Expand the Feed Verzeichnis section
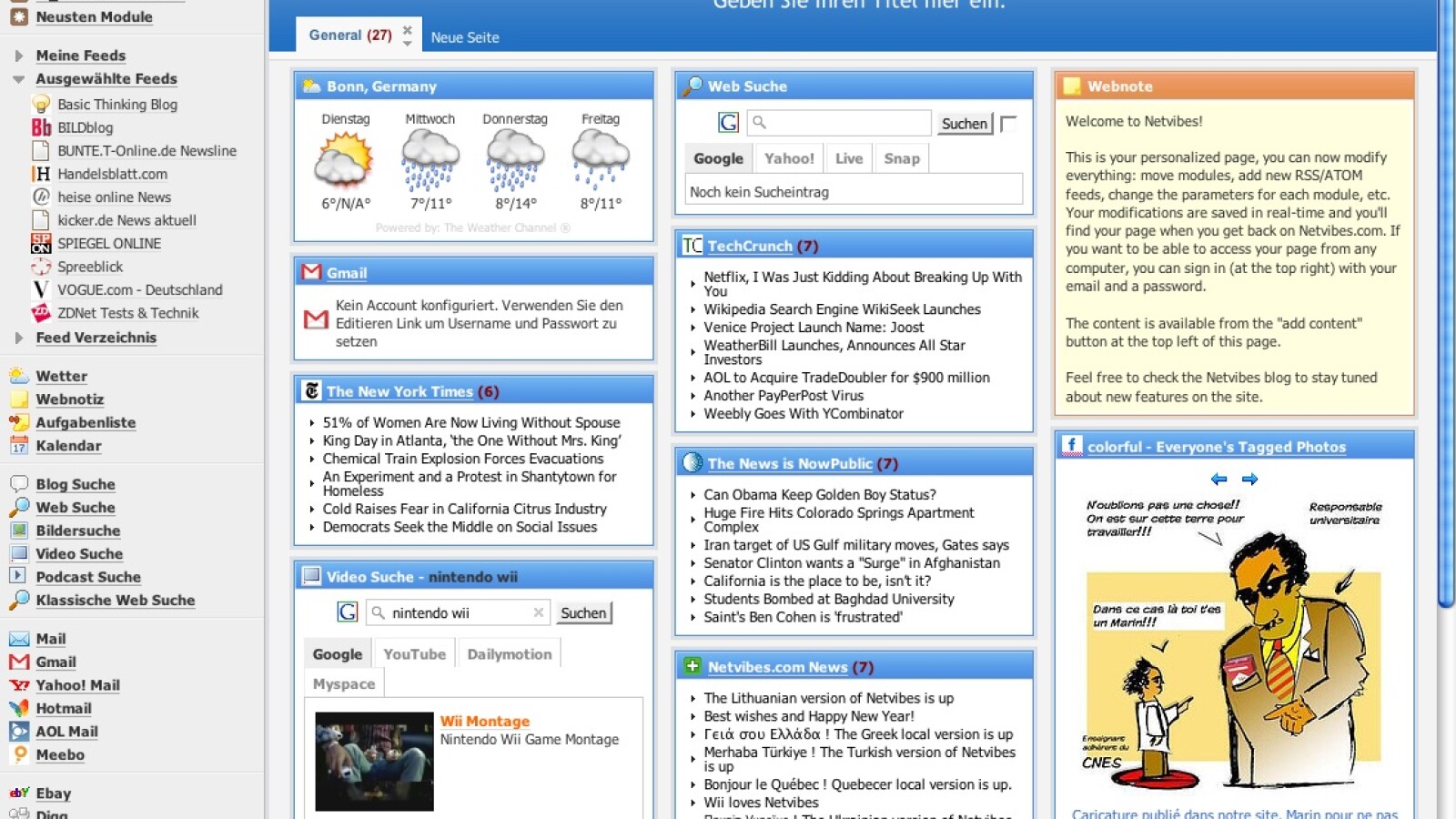The height and width of the screenshot is (819, 1456). (x=19, y=338)
